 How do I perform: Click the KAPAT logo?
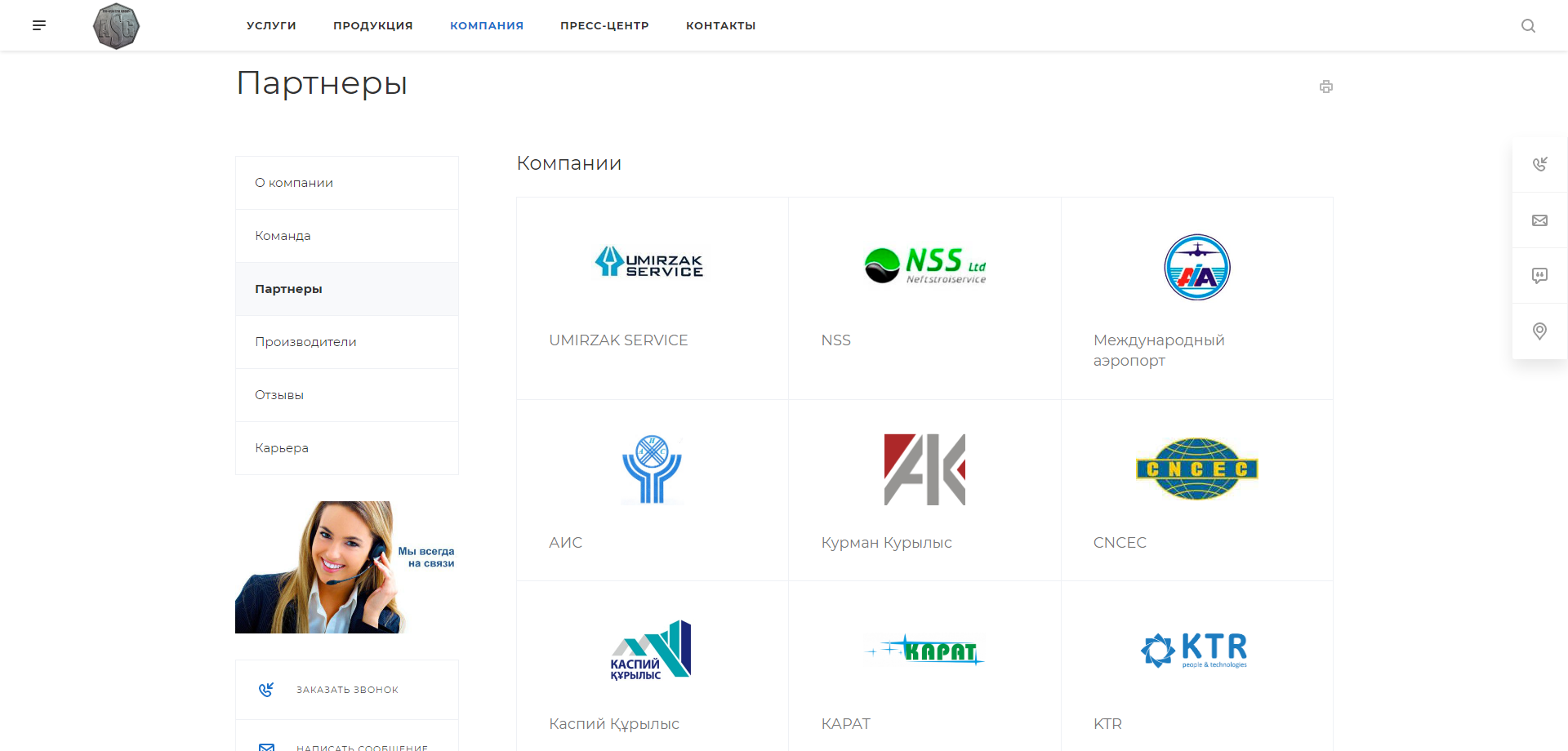pos(924,651)
